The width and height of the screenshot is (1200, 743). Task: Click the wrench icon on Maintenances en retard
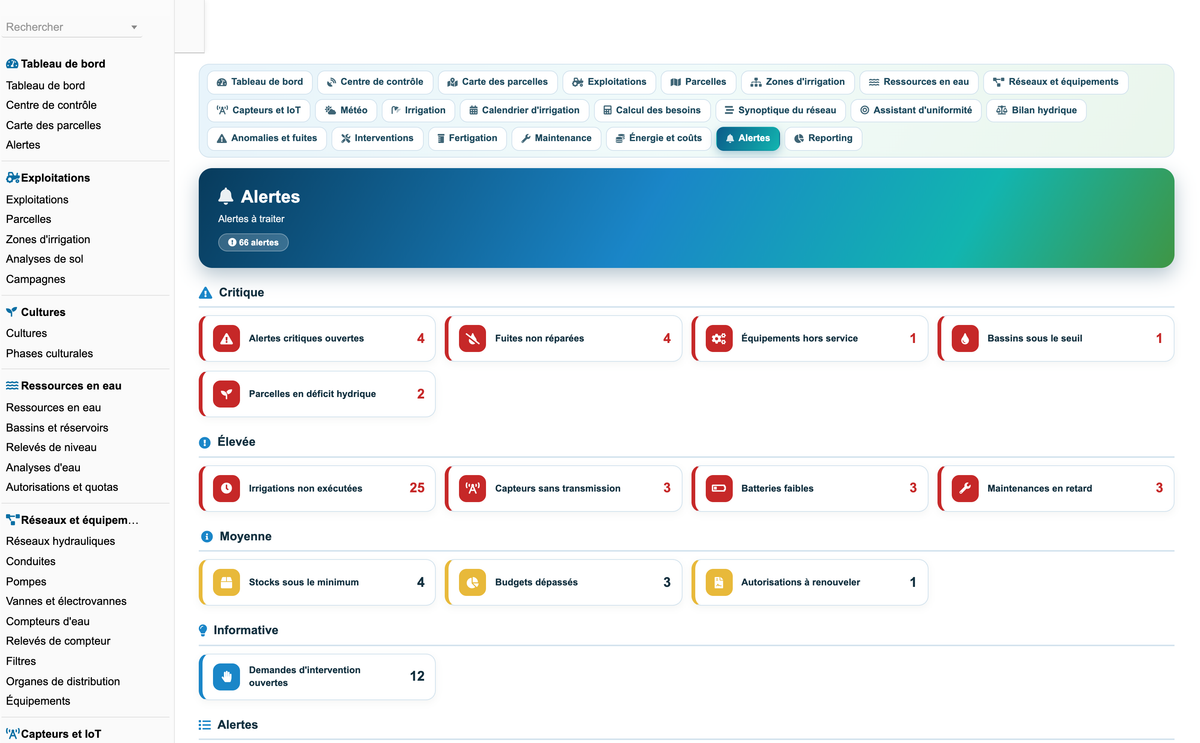pyautogui.click(x=965, y=489)
